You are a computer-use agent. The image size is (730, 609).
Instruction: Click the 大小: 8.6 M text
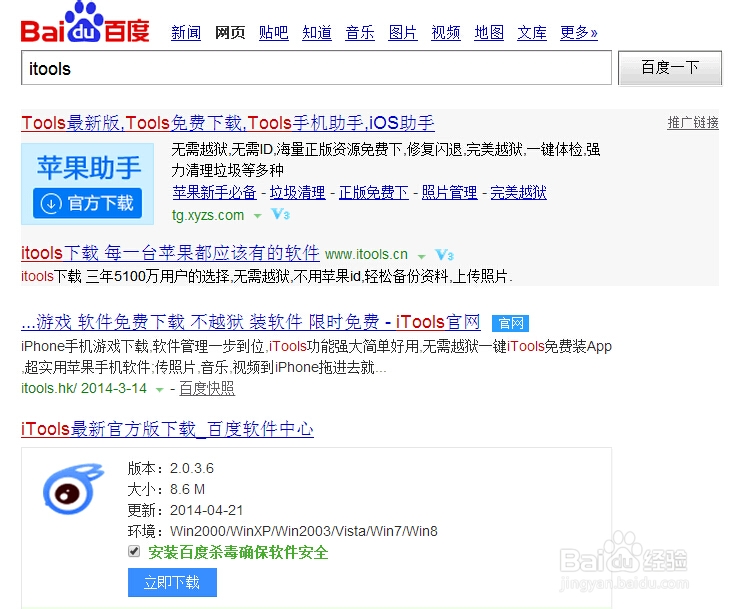click(x=166, y=489)
